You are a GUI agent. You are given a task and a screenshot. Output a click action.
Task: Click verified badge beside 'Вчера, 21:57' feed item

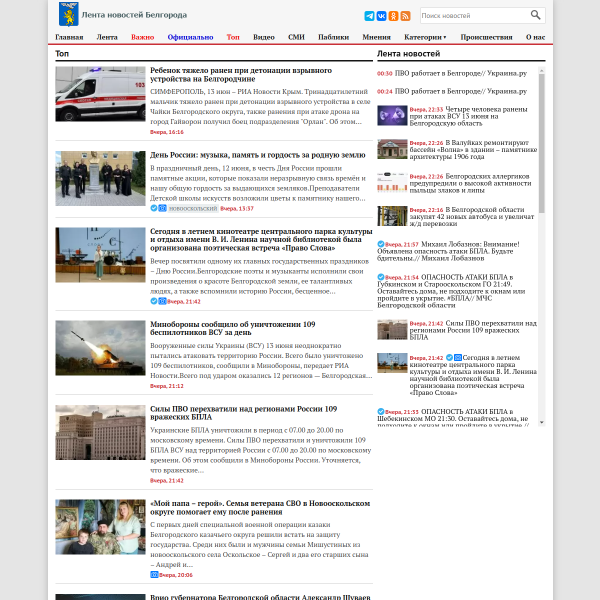[381, 244]
